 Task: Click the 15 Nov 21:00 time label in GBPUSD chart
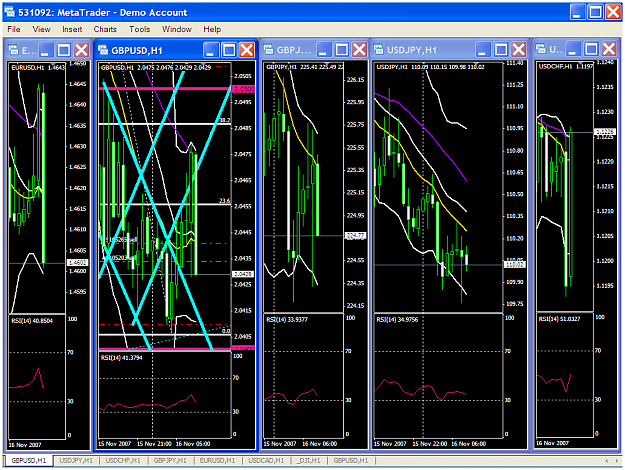pos(154,443)
